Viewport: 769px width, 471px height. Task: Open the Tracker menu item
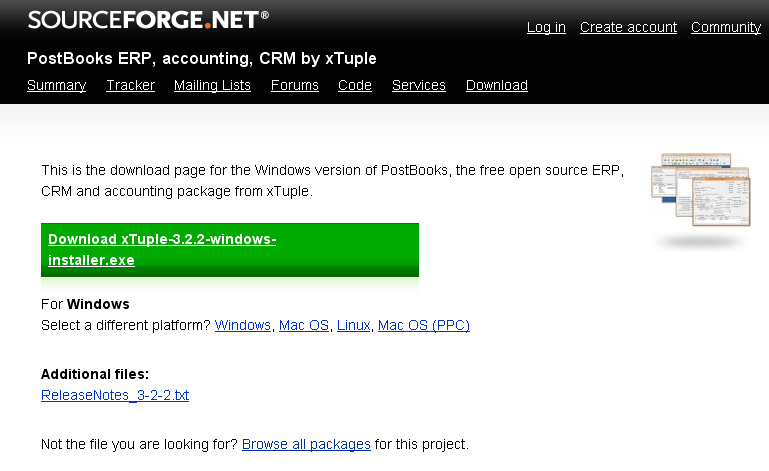pyautogui.click(x=130, y=85)
